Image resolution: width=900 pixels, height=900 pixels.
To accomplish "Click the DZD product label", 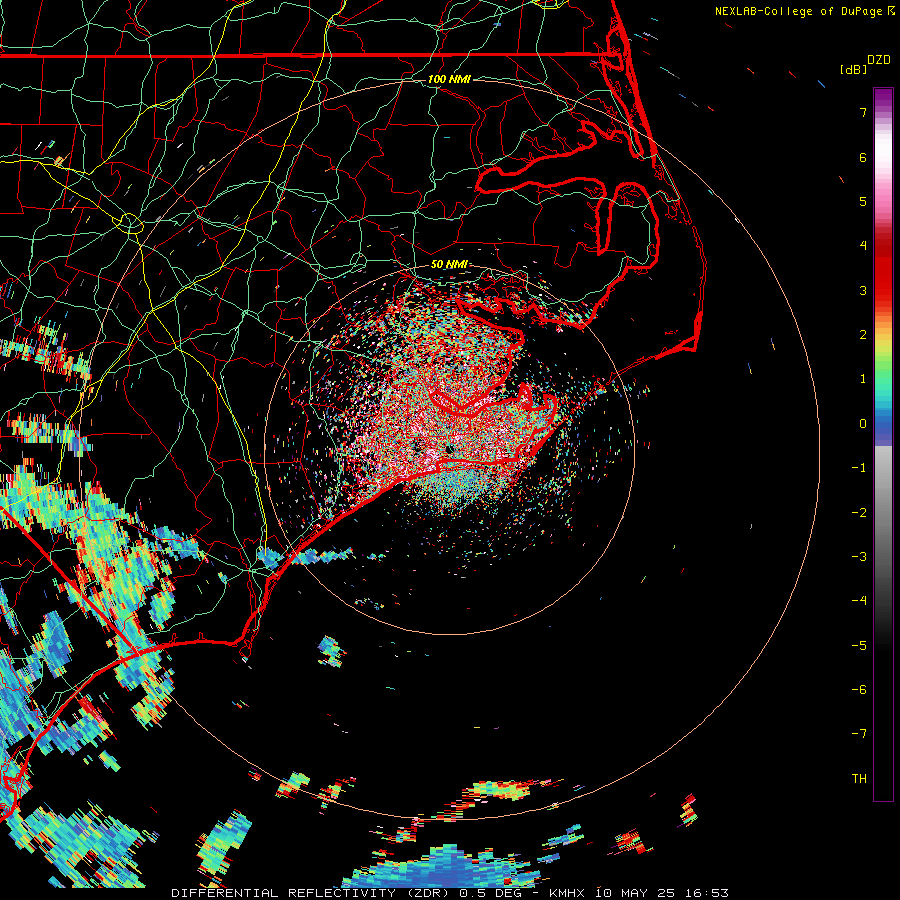I will [879, 60].
